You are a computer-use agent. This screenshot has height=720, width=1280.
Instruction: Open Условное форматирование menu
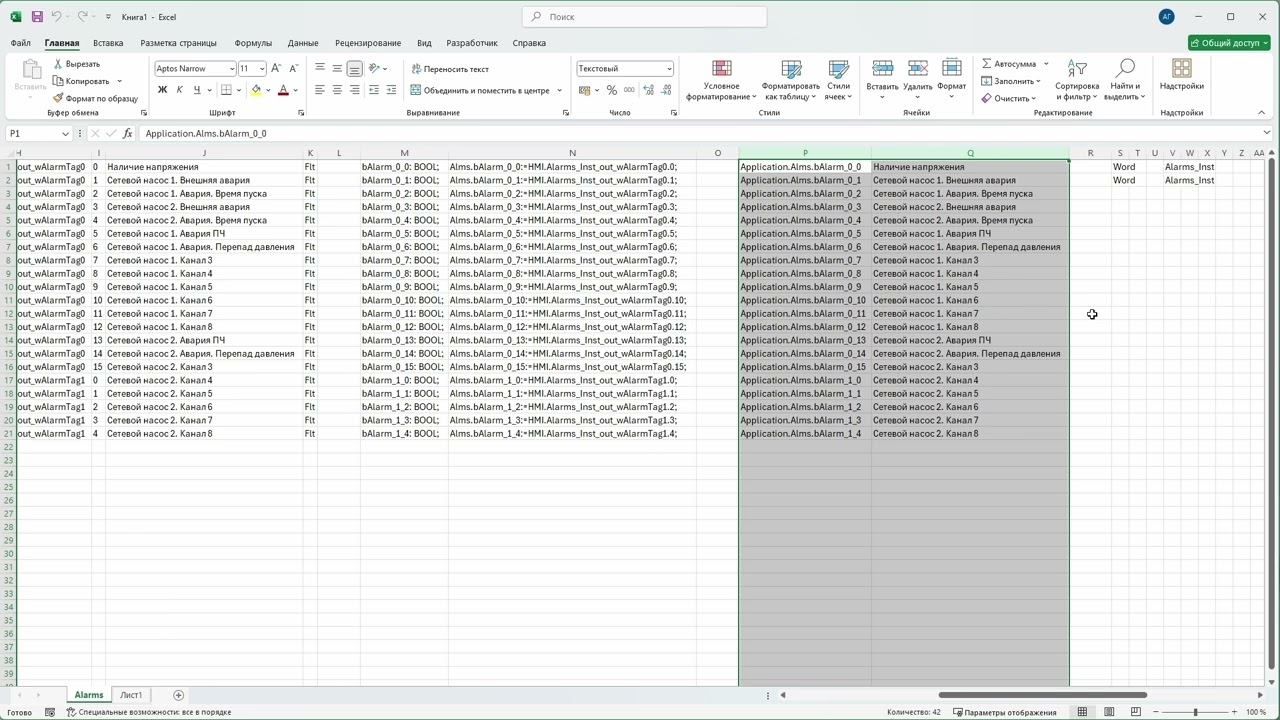pos(721,80)
